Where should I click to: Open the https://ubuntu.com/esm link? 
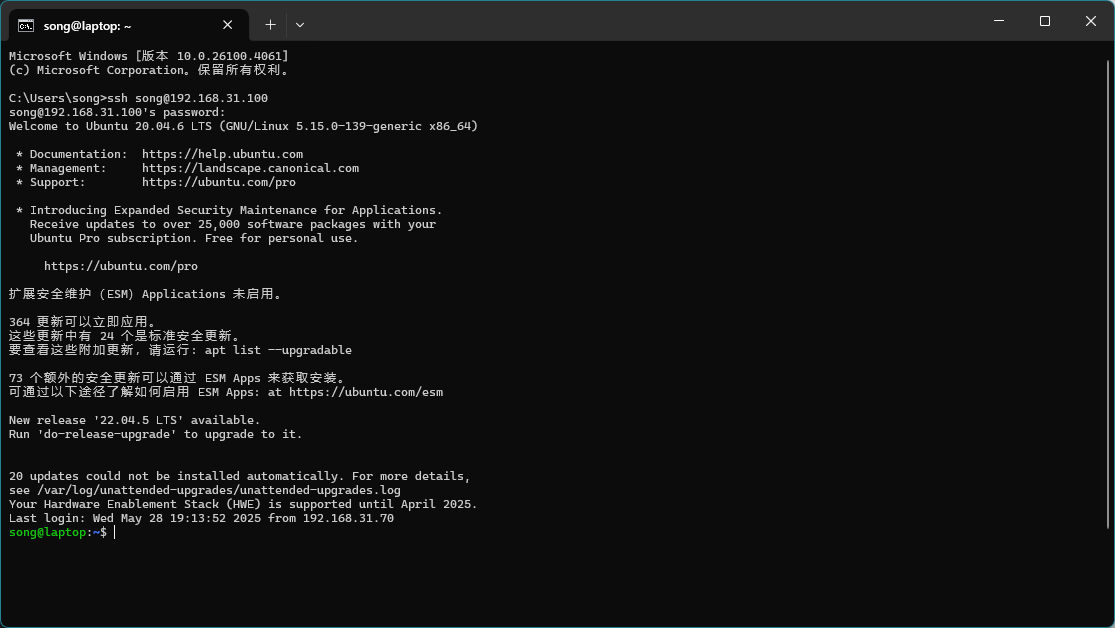pyautogui.click(x=366, y=392)
